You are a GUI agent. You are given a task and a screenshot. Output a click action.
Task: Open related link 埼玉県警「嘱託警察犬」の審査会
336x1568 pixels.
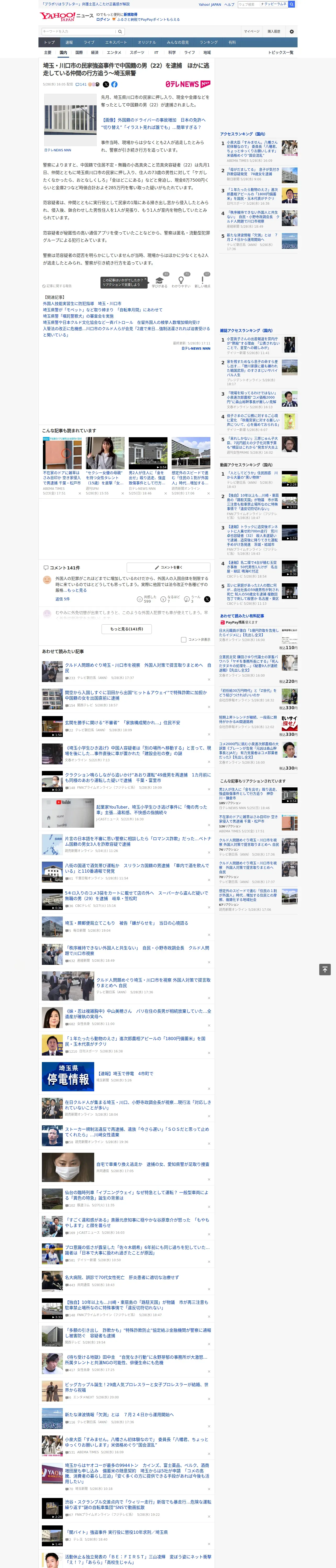78,316
